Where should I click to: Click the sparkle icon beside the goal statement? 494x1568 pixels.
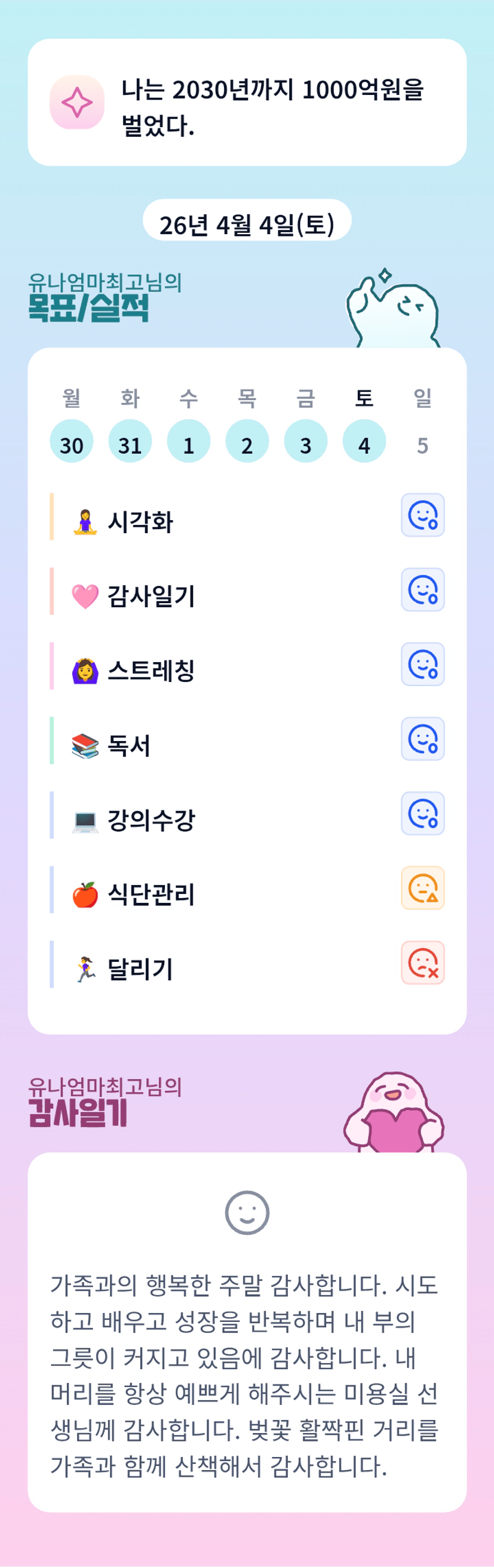click(76, 102)
